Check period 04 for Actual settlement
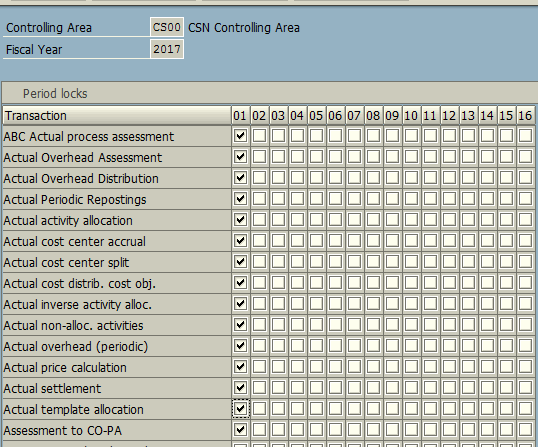Viewport: 538px width, 447px height. pyautogui.click(x=297, y=388)
